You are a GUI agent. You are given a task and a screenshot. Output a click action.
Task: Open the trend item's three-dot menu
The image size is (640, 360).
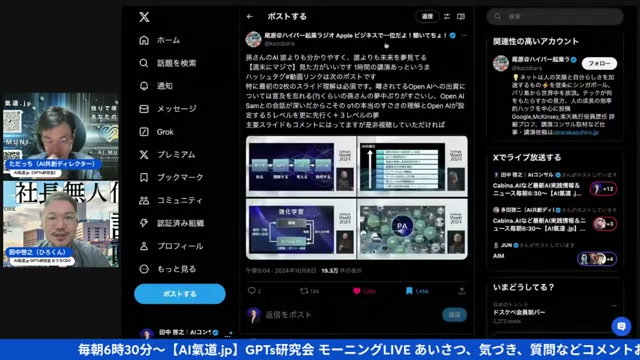(x=613, y=305)
